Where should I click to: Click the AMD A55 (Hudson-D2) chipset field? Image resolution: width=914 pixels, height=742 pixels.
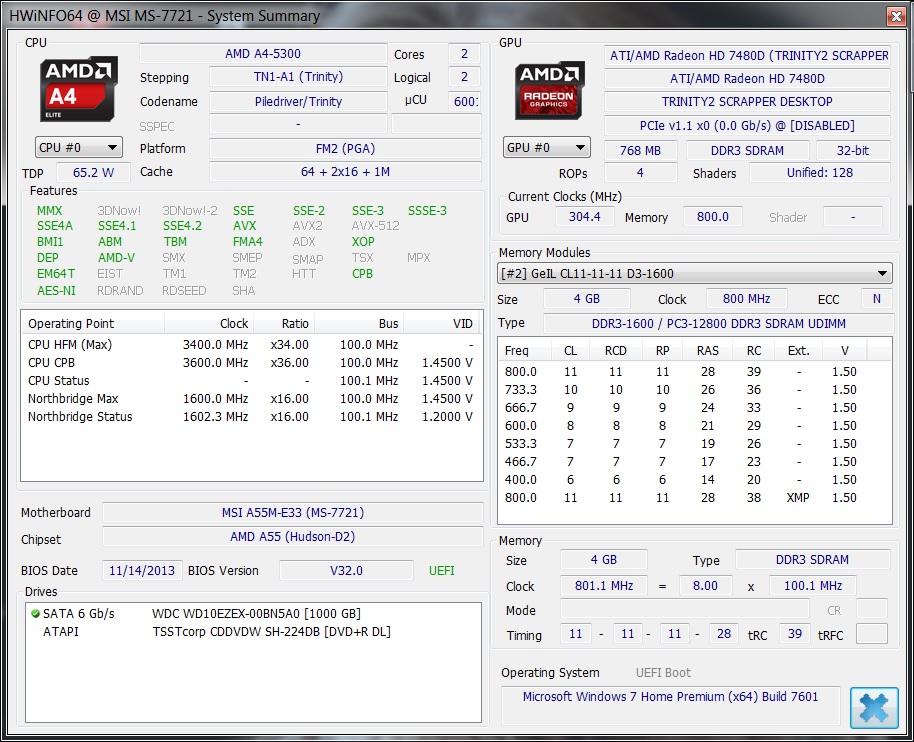click(x=293, y=536)
